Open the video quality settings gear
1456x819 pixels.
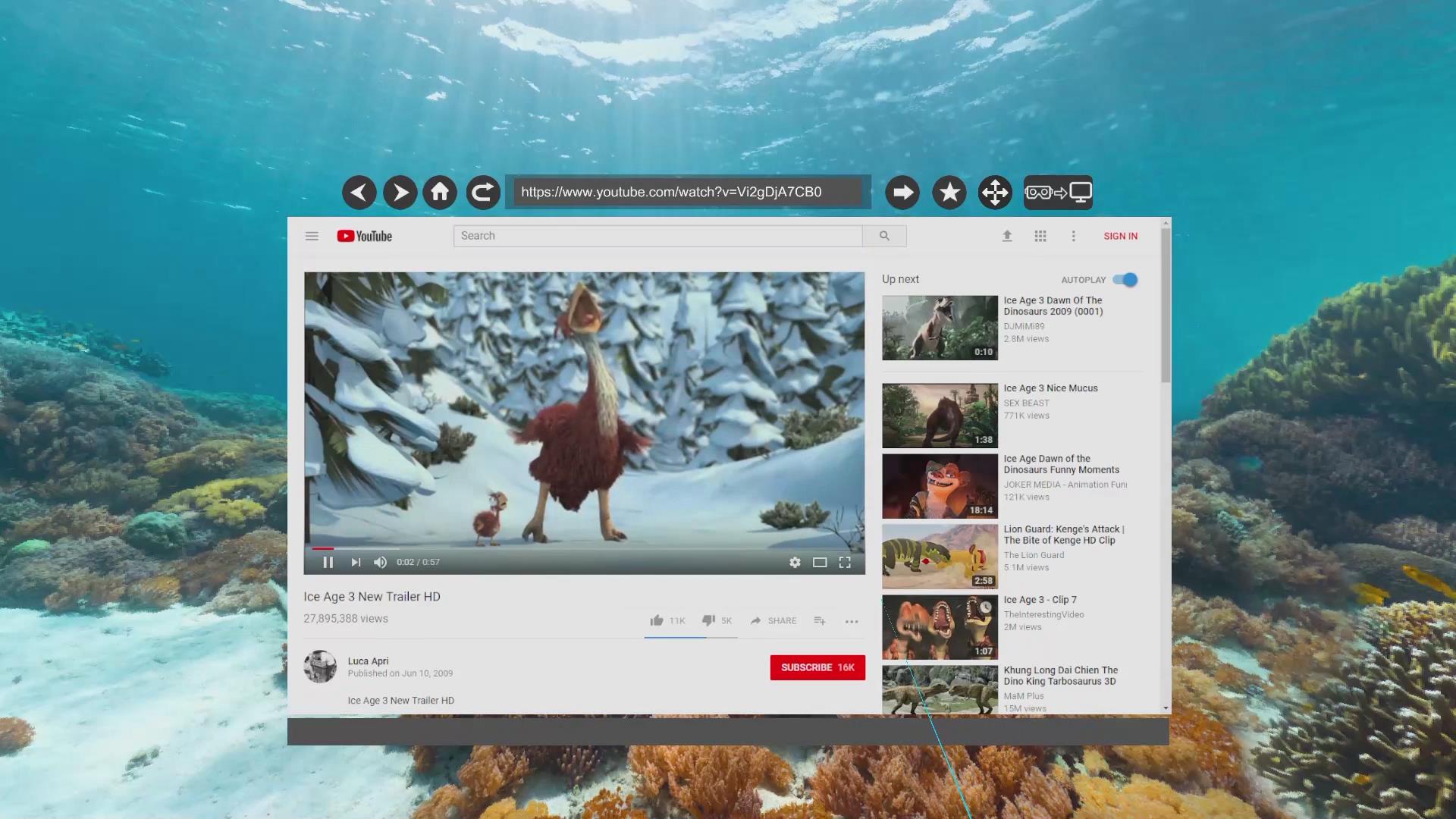794,562
